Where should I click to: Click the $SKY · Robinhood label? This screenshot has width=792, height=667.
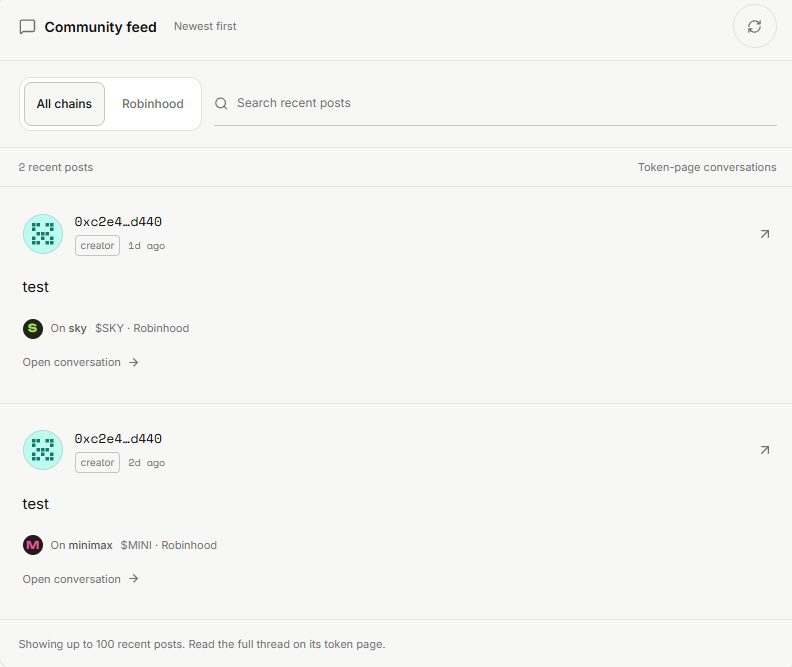pyautogui.click(x=142, y=328)
